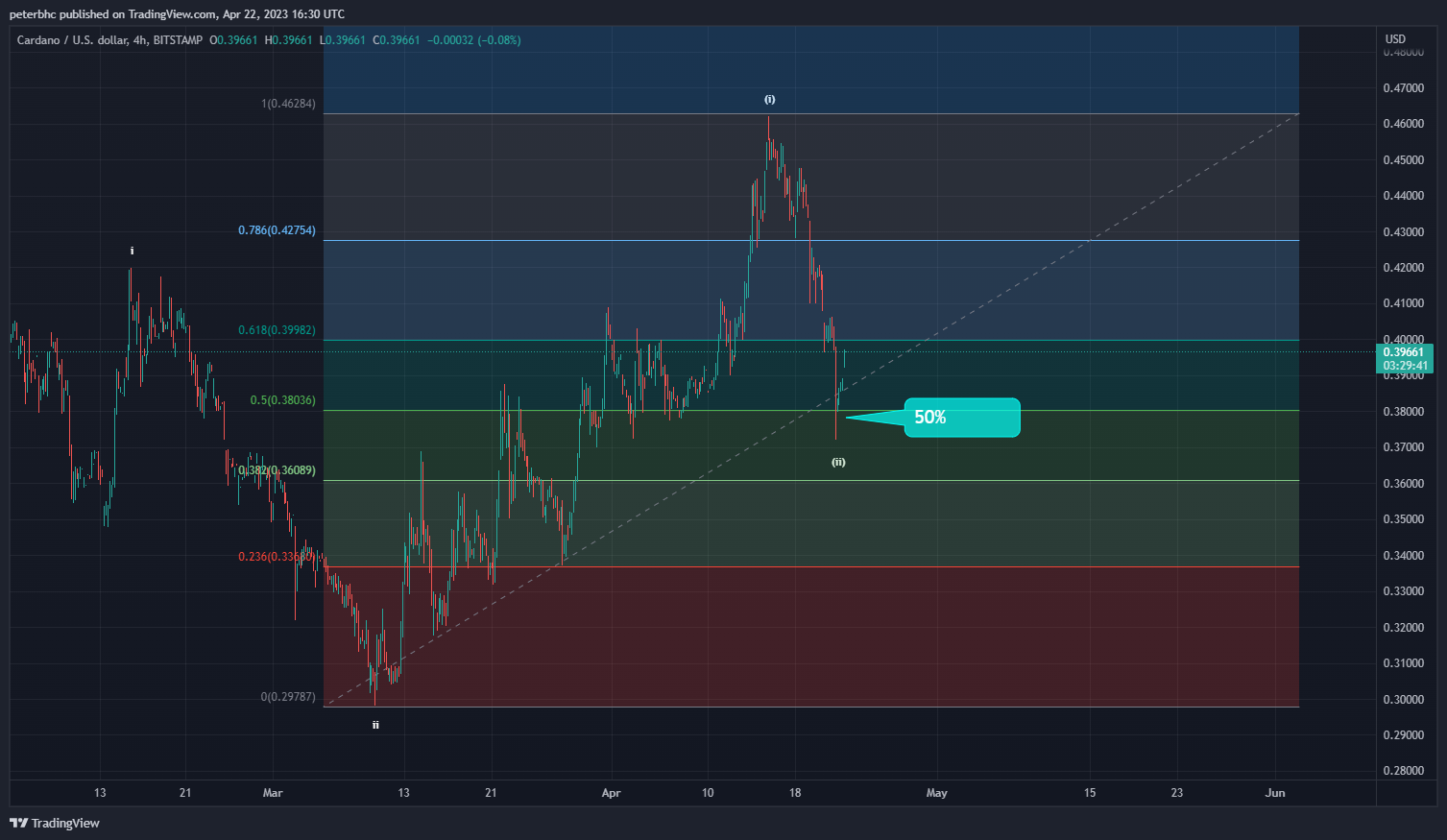The image size is (1447, 840).
Task: Click 0.30000 on the price axis
Action: pos(1404,700)
